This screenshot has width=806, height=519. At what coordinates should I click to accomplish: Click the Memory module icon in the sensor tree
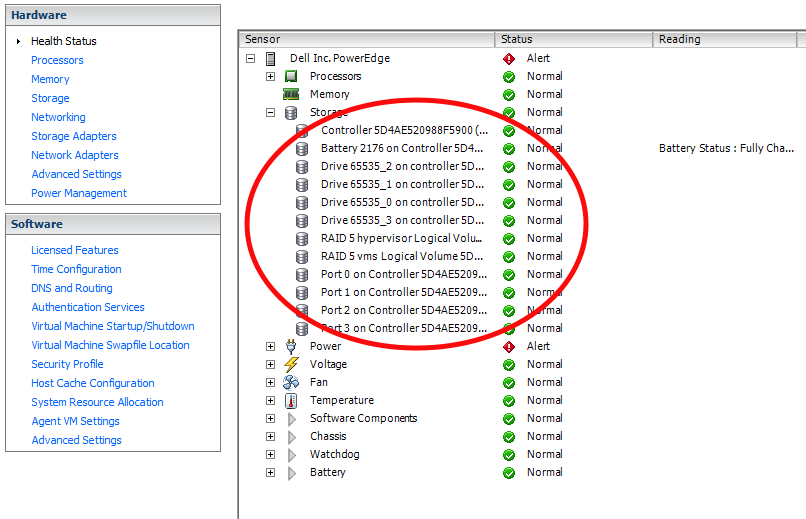291,95
